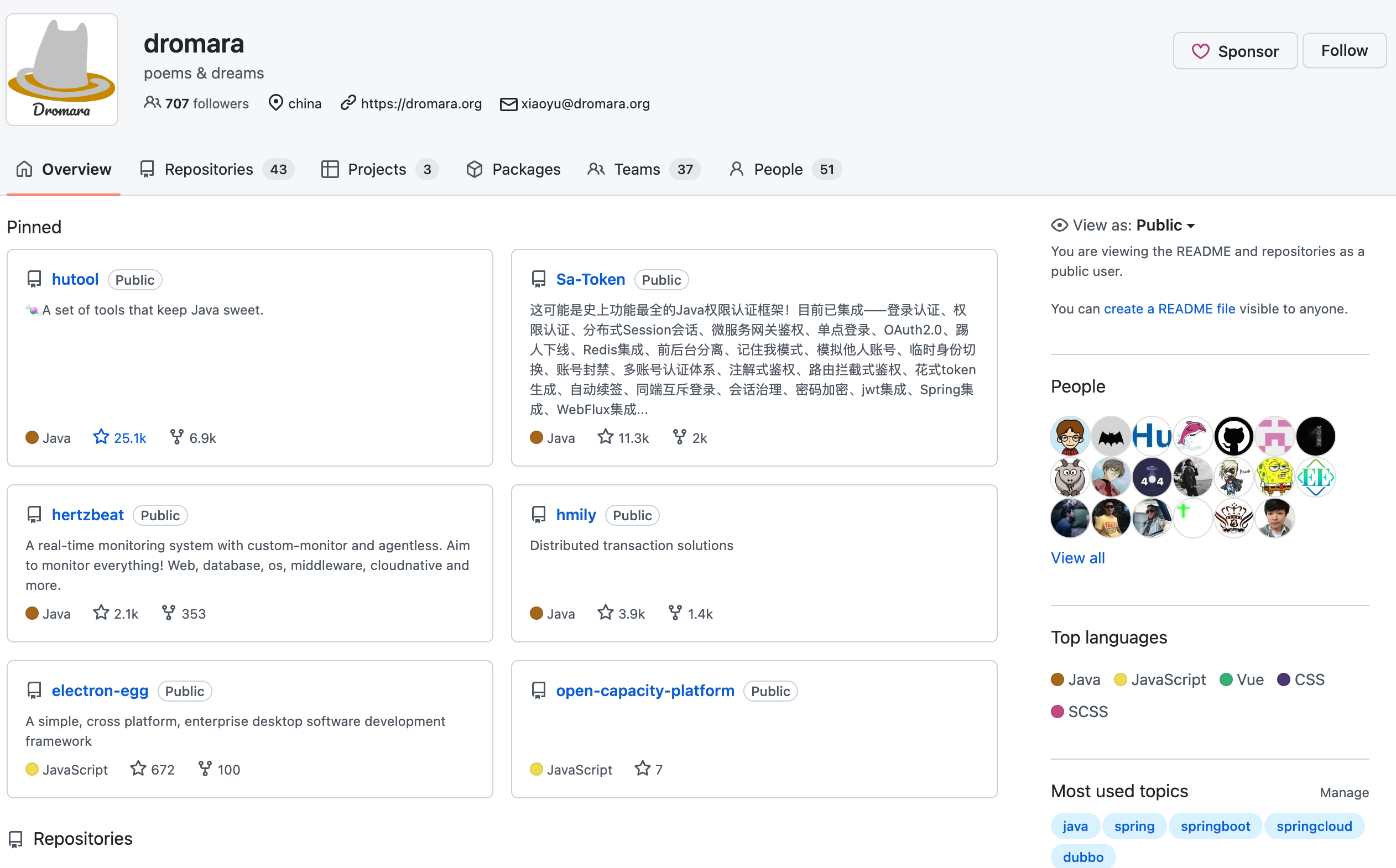The width and height of the screenshot is (1396, 868).
Task: Click the star icon on the hutool card
Action: (101, 437)
